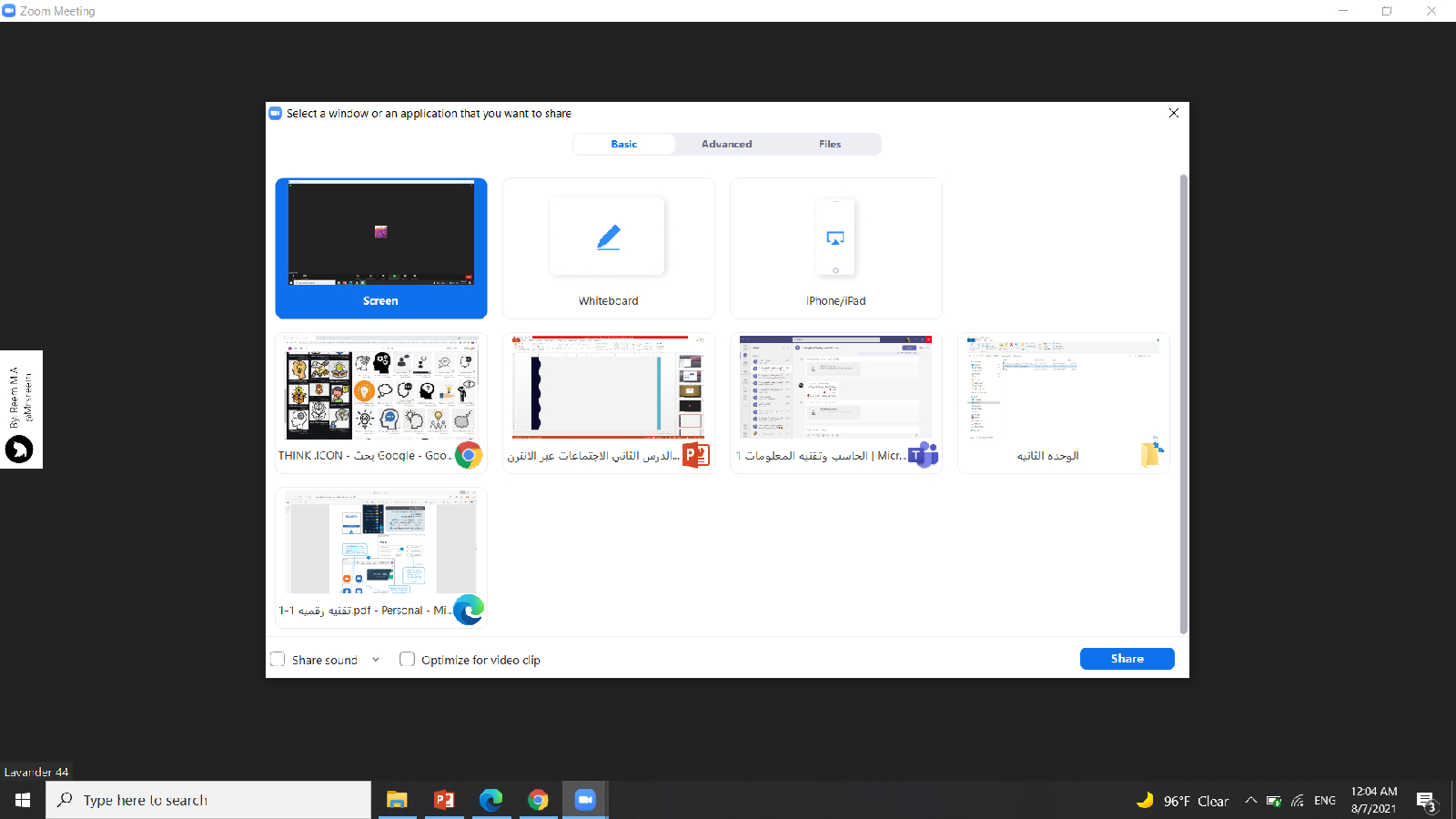This screenshot has height=819, width=1456.
Task: Choose the iPhone/iPad AirPlay icon
Action: (835, 238)
